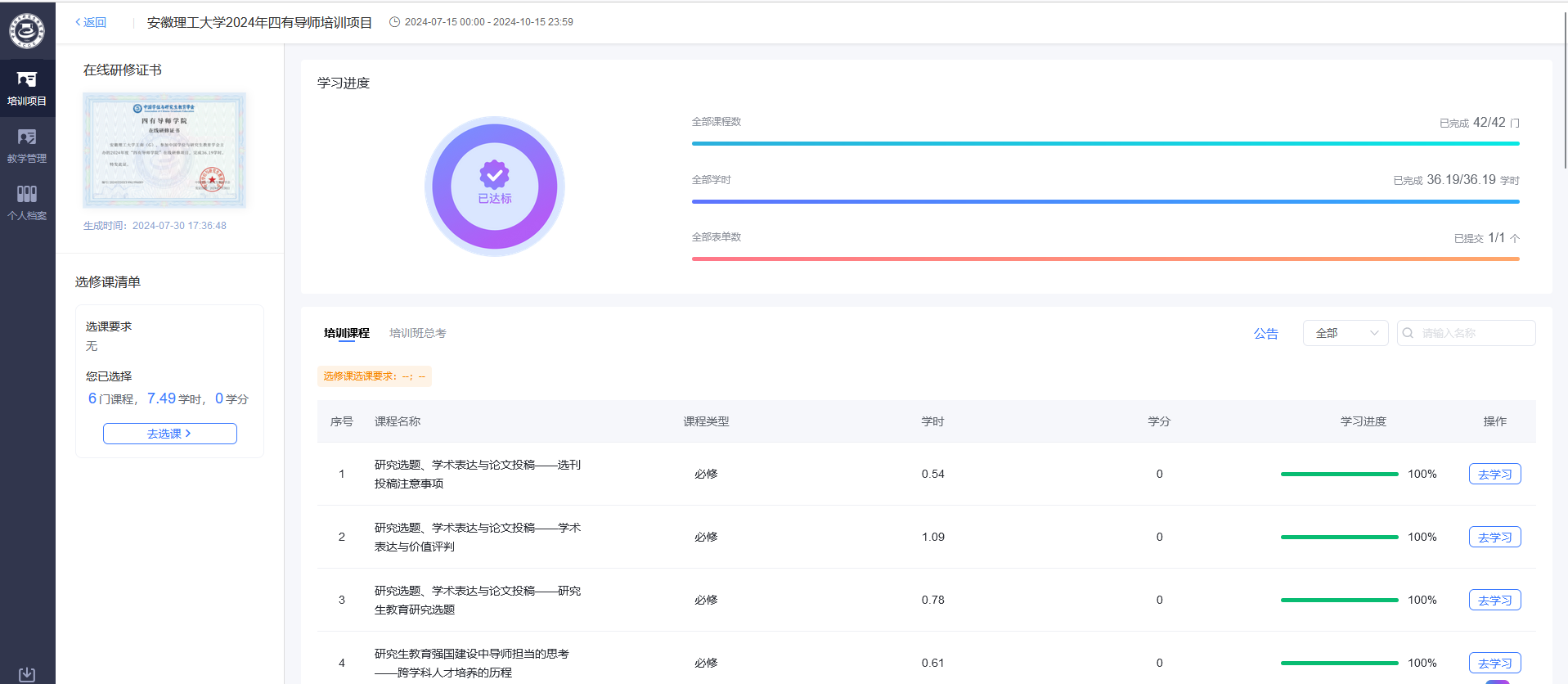The width and height of the screenshot is (1568, 684).
Task: Click the 已达标 checkmark badge
Action: (494, 175)
